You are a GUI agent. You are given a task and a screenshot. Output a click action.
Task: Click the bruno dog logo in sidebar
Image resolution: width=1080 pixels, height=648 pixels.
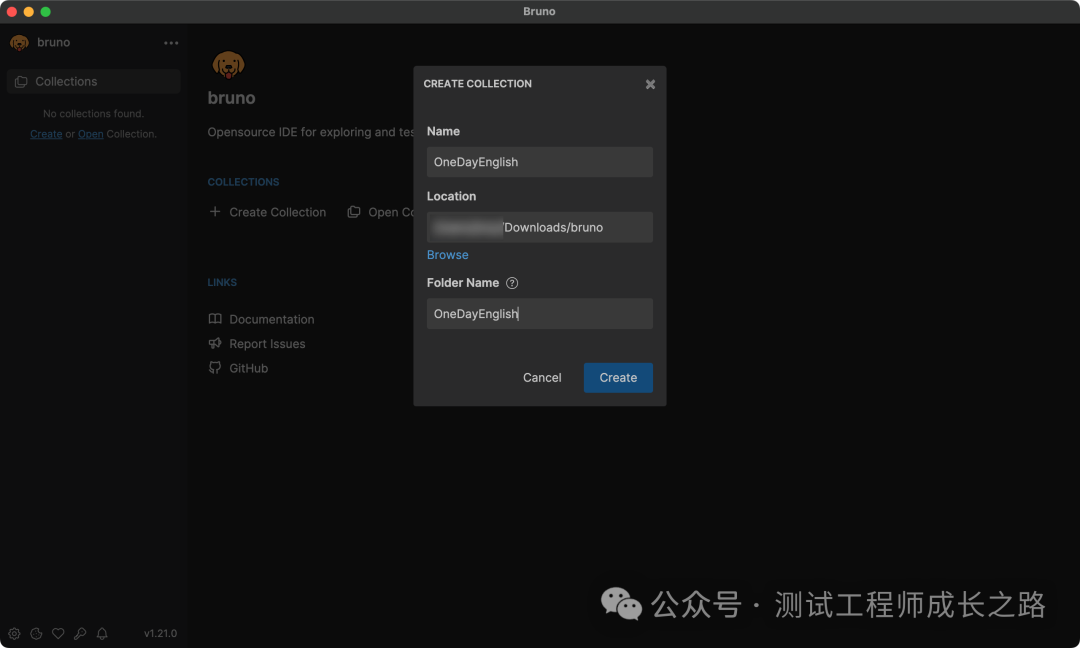pyautogui.click(x=19, y=43)
